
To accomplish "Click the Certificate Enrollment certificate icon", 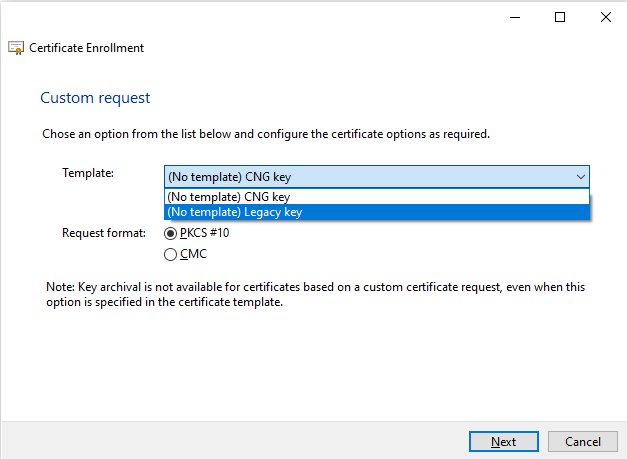I will 16,48.
